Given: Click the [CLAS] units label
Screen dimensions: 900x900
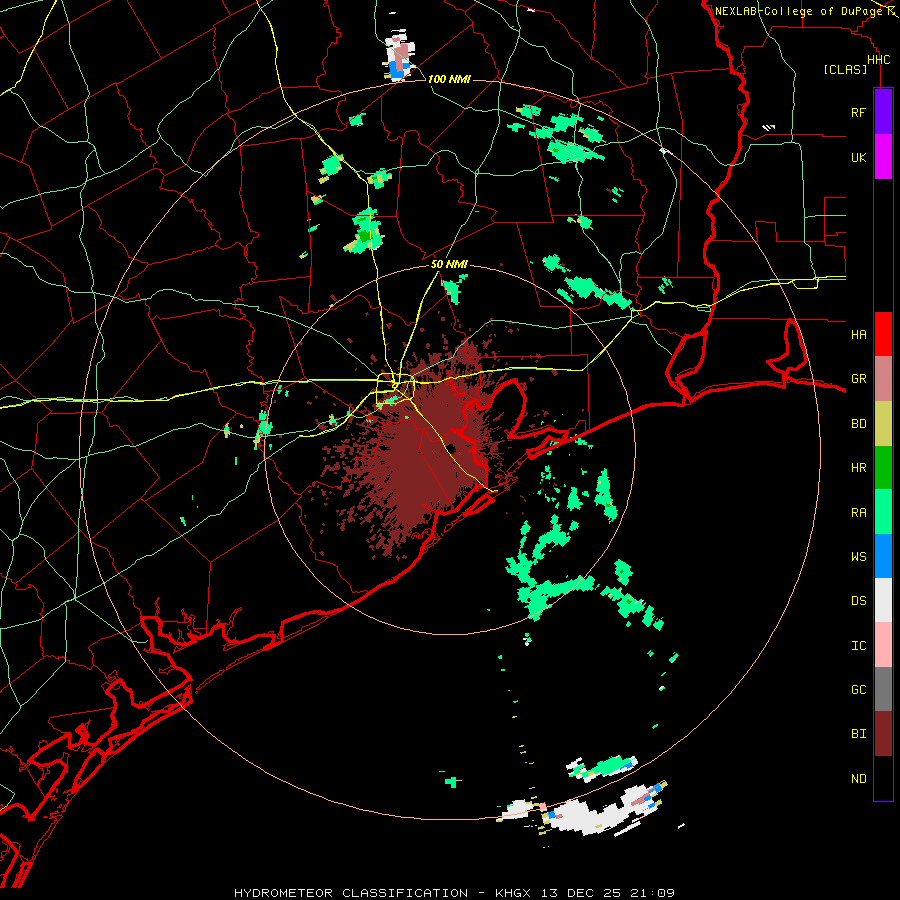Looking at the screenshot, I should pos(845,70).
